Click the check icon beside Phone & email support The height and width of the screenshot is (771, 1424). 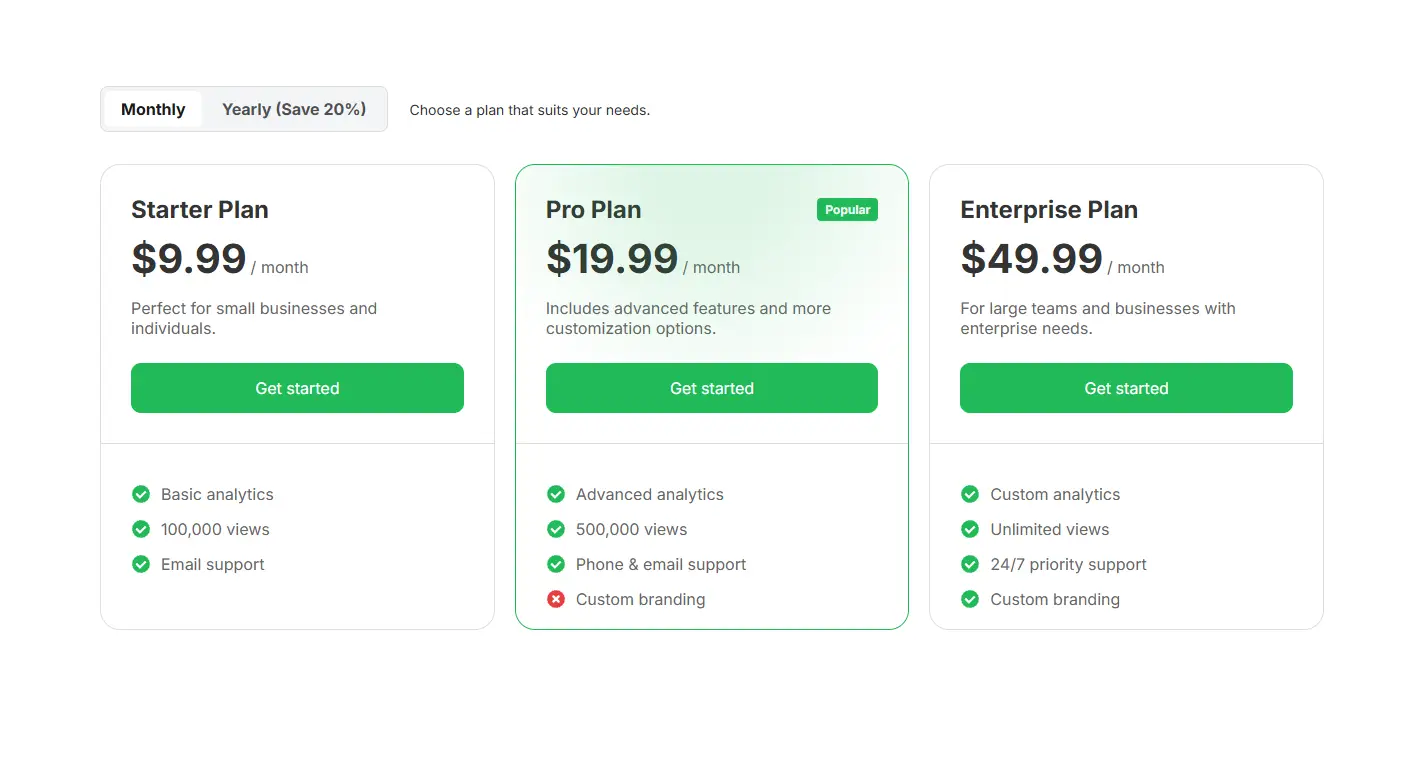pyautogui.click(x=556, y=564)
